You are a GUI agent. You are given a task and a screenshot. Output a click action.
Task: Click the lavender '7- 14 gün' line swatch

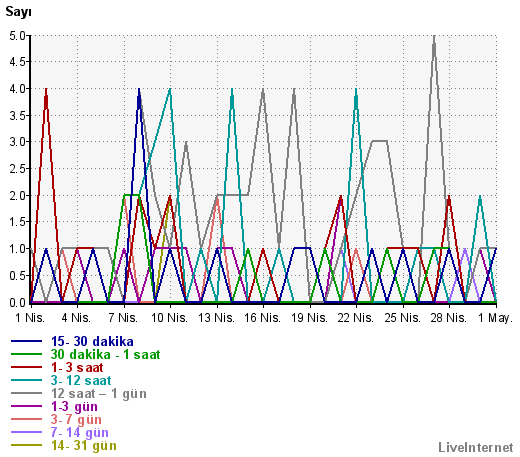26,432
